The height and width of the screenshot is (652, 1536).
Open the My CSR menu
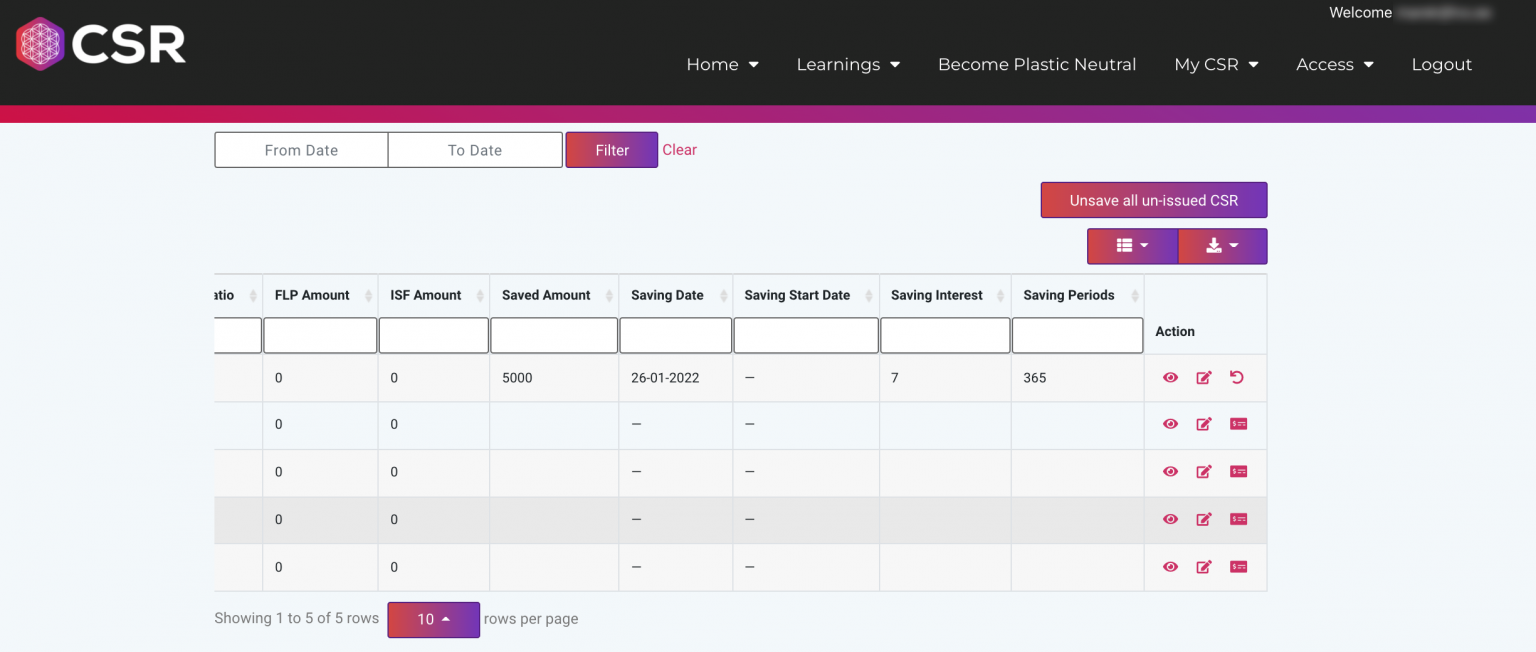pyautogui.click(x=1216, y=64)
